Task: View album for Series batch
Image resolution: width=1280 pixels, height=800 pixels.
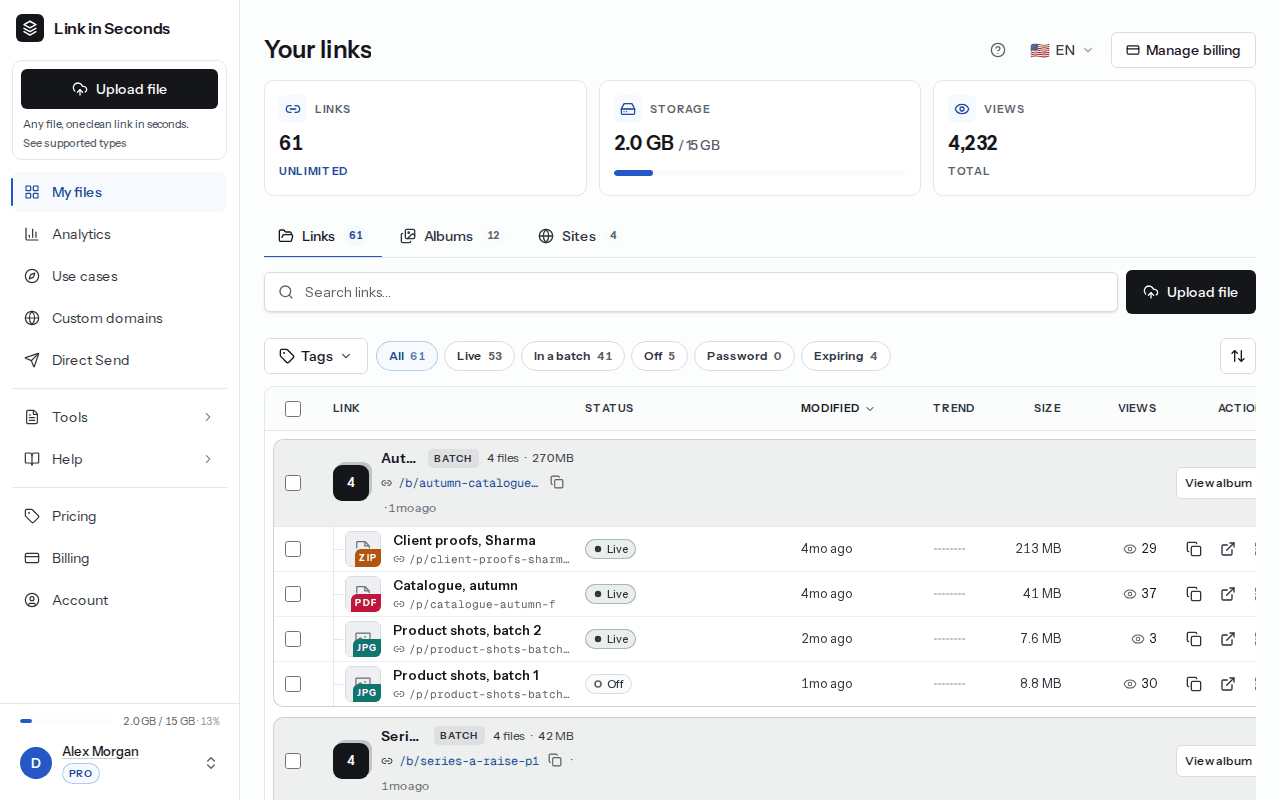Action: pyautogui.click(x=1218, y=761)
